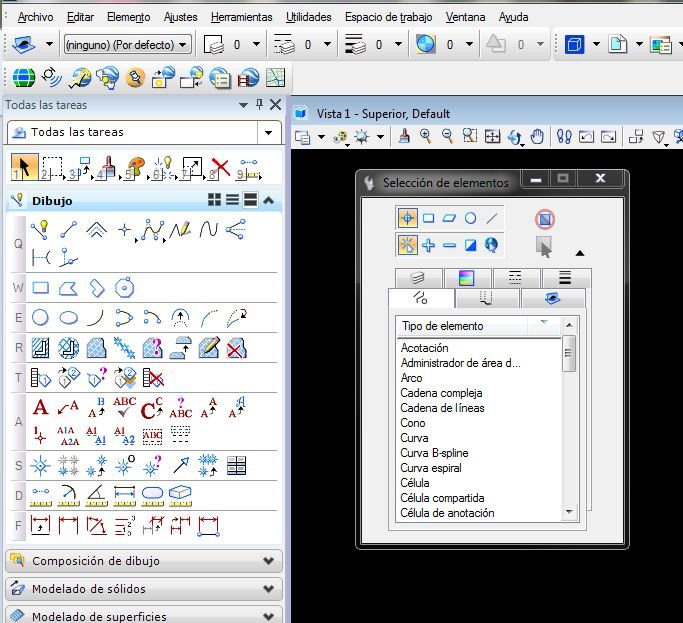Enable Individual selection method
The width and height of the screenshot is (683, 623).
(407, 218)
